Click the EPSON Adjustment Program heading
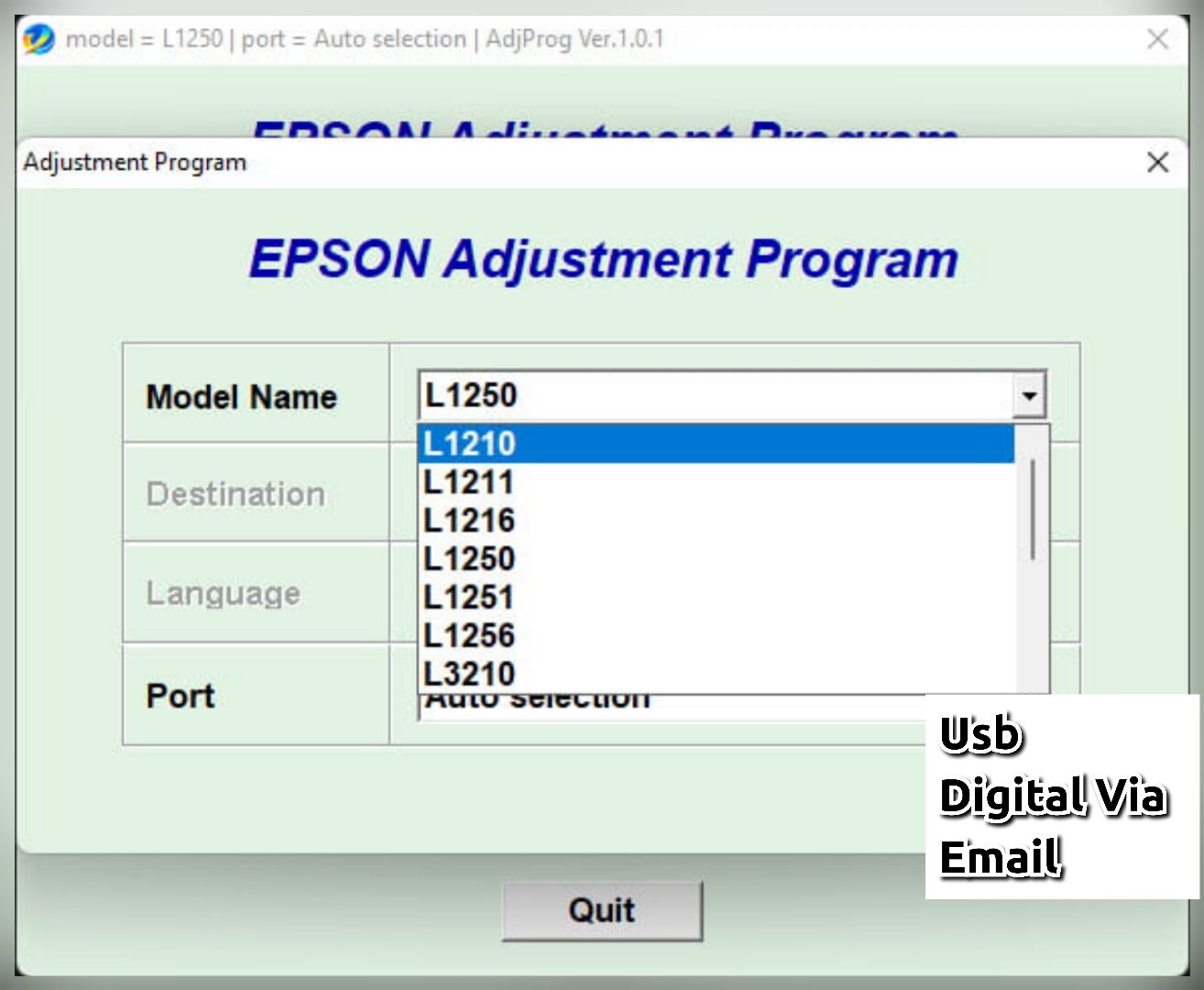Screen dimensions: 1204x990 coord(604,258)
